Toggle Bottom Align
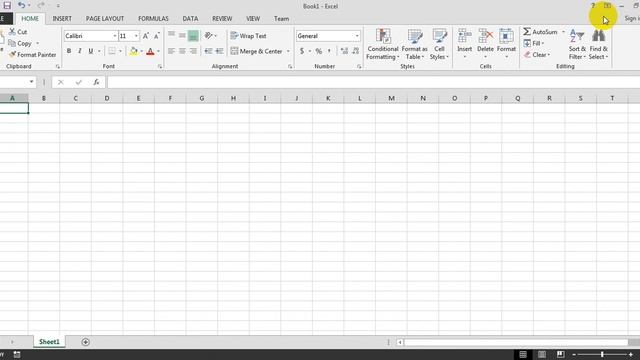 (193, 36)
